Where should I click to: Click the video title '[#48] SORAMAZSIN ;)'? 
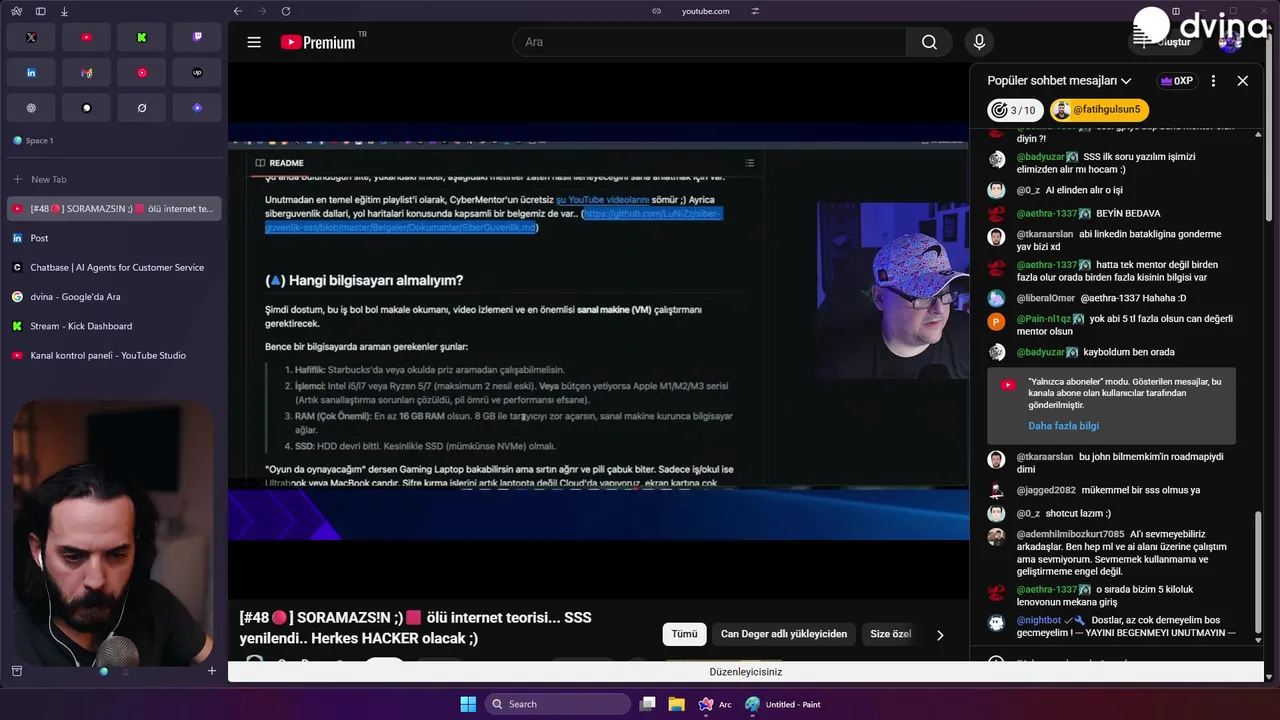(416, 628)
